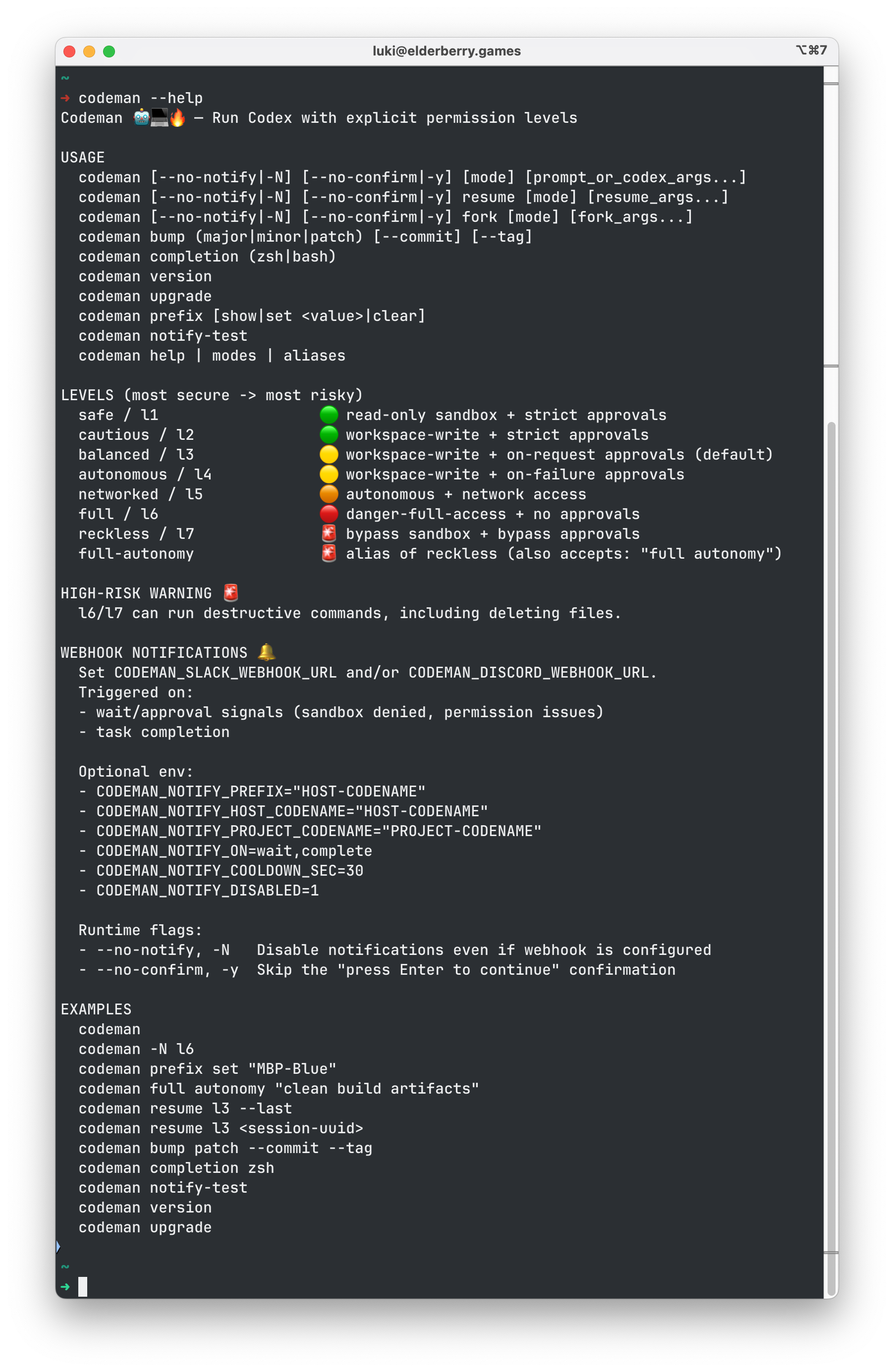Click the red prompt arrow before codeman --help
This screenshot has height=1372, width=894.
coord(65,98)
